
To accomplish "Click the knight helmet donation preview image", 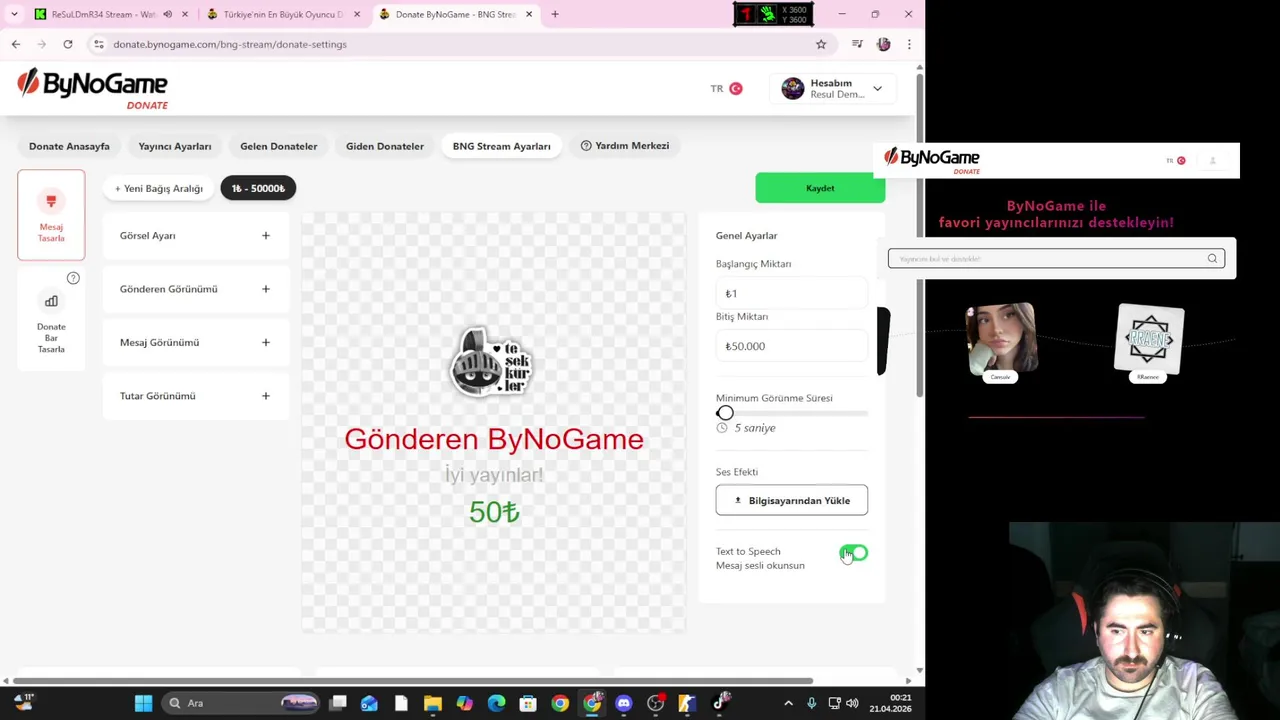I will [x=492, y=361].
